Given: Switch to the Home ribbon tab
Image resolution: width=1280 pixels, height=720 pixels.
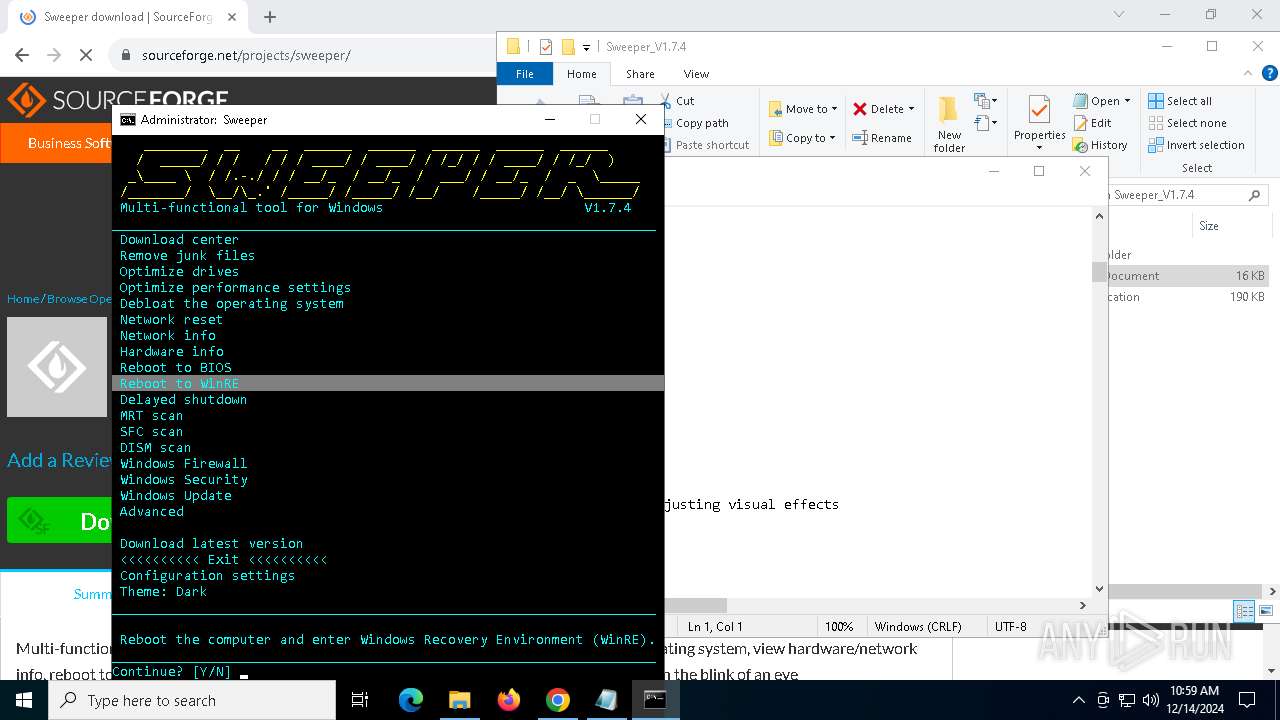Looking at the screenshot, I should tap(581, 74).
